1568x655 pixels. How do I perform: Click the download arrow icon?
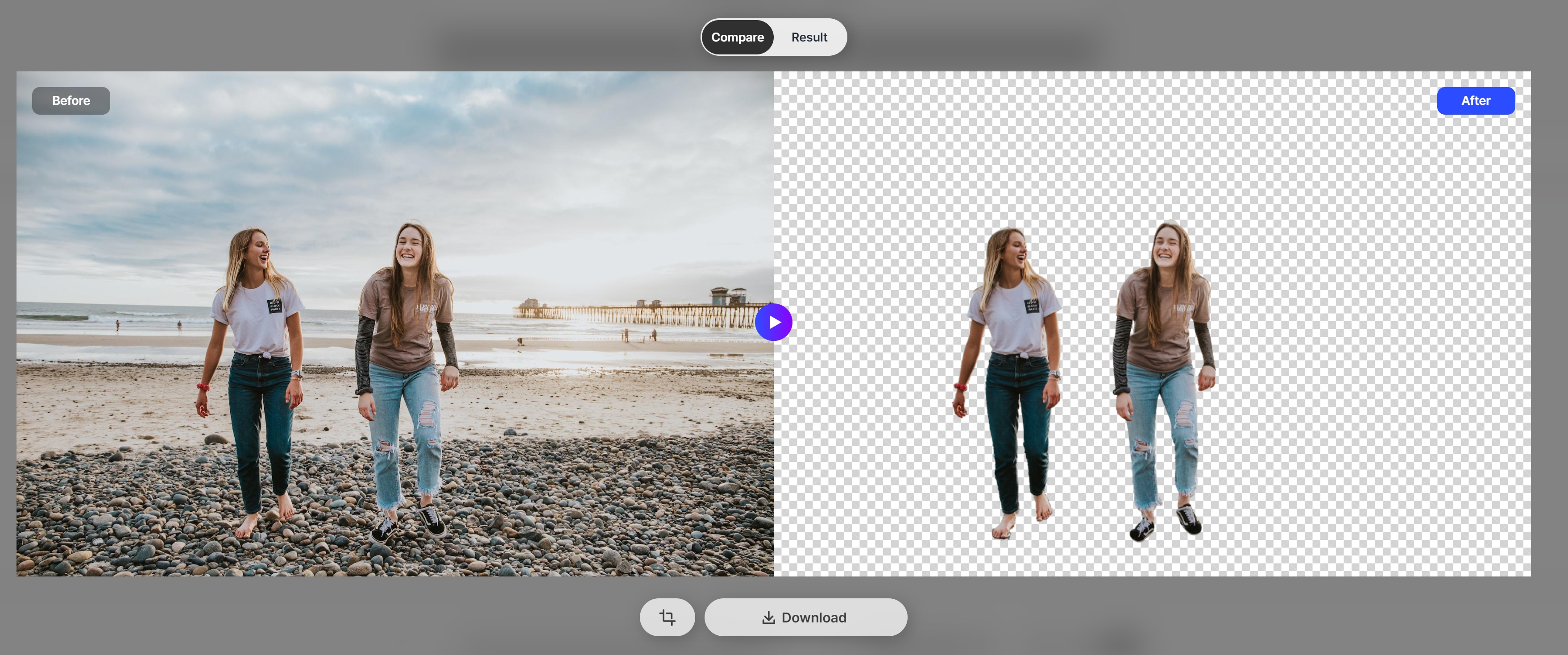point(768,617)
